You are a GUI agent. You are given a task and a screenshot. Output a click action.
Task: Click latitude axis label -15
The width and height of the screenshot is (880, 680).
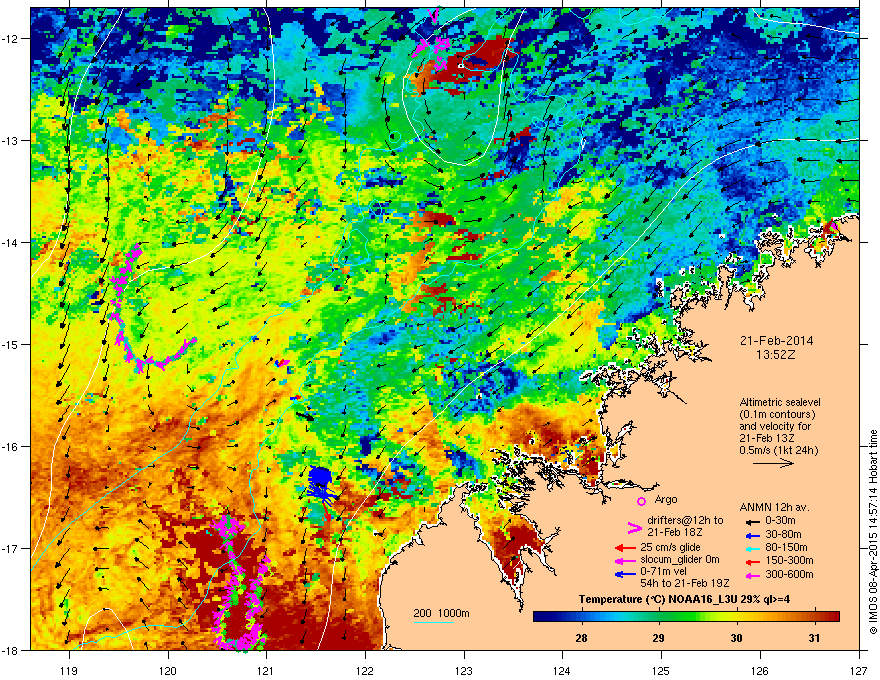tap(10, 344)
